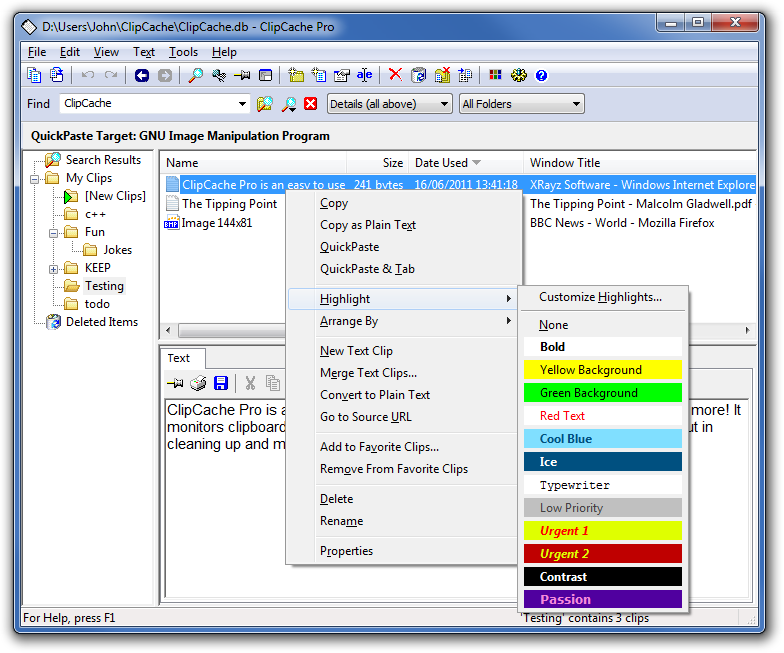This screenshot has width=784, height=653.
Task: Choose 'Copy as Plain Text' from context menu
Action: point(367,225)
